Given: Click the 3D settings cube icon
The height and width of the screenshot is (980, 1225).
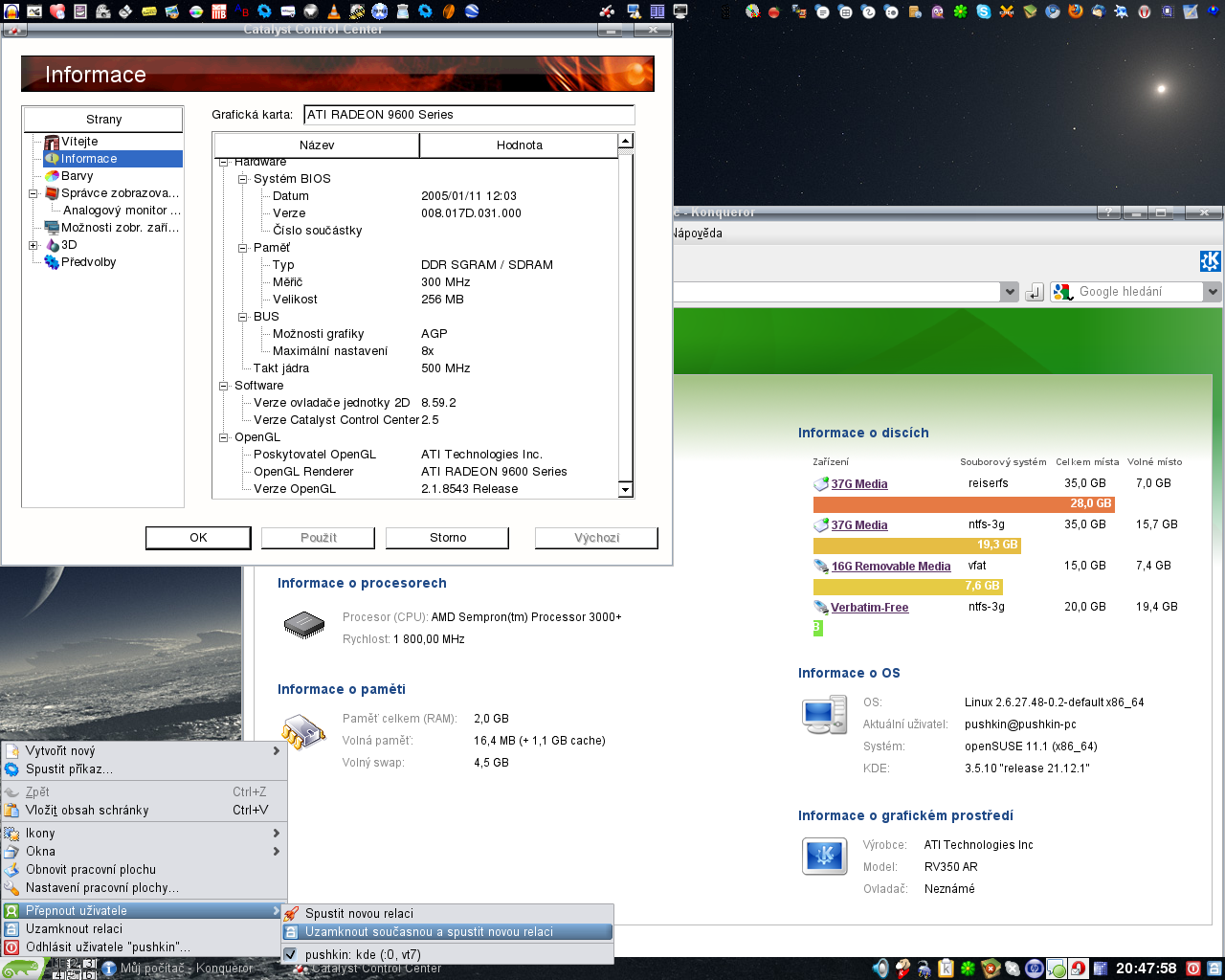Looking at the screenshot, I should tap(52, 245).
